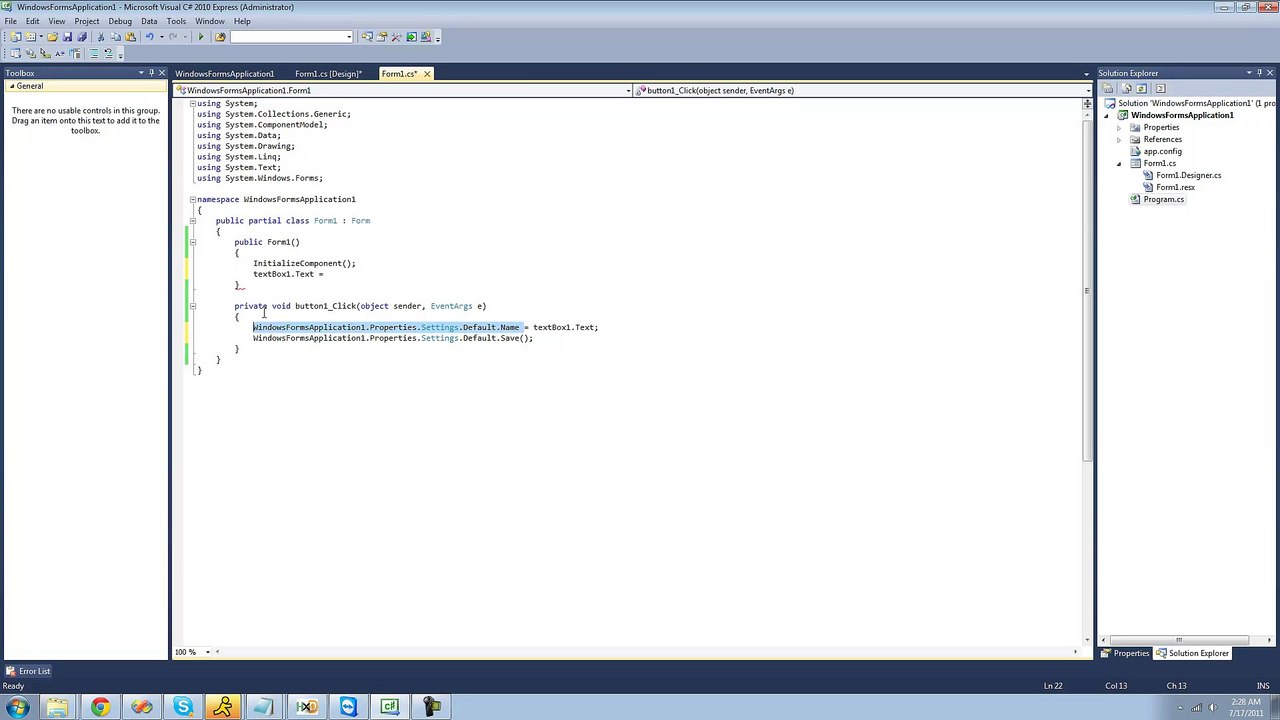The width and height of the screenshot is (1280, 720).
Task: Click the Find in Files icon
Action: pyautogui.click(x=220, y=37)
